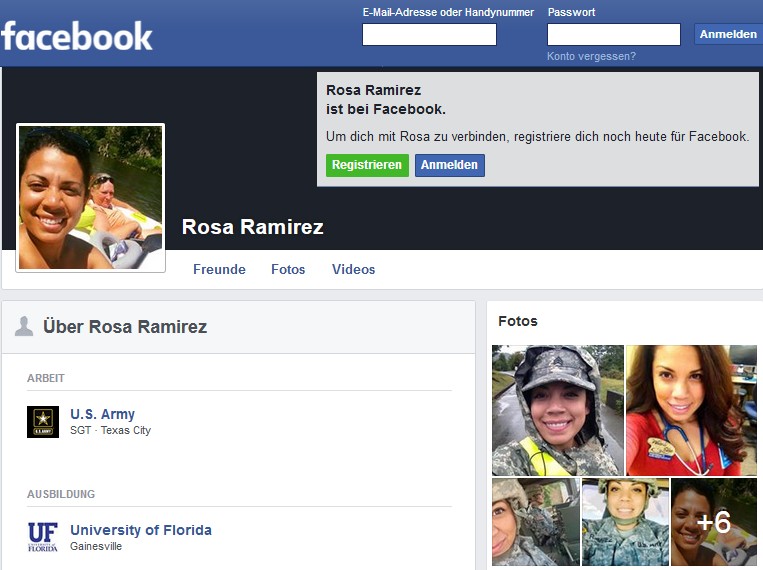Screen dimensions: 763x570
Task: Focus the E-Mail-Adresse oder Handynummer field
Action: pos(429,35)
